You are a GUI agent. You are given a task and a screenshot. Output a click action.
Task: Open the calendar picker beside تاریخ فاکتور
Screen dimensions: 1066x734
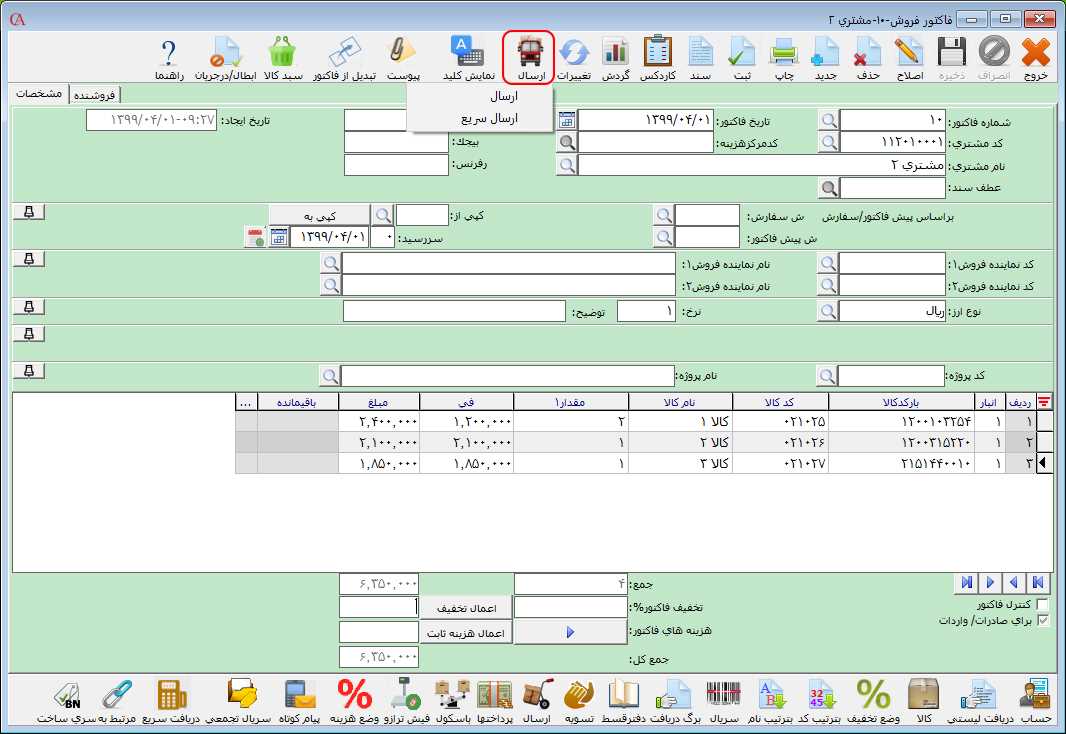point(567,120)
